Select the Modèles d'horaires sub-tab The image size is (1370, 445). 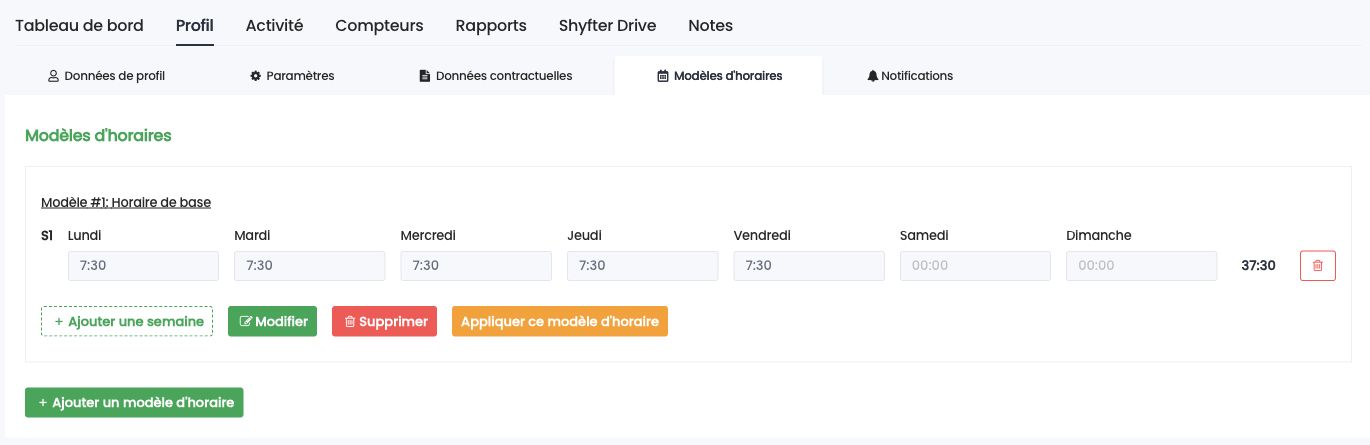(719, 75)
